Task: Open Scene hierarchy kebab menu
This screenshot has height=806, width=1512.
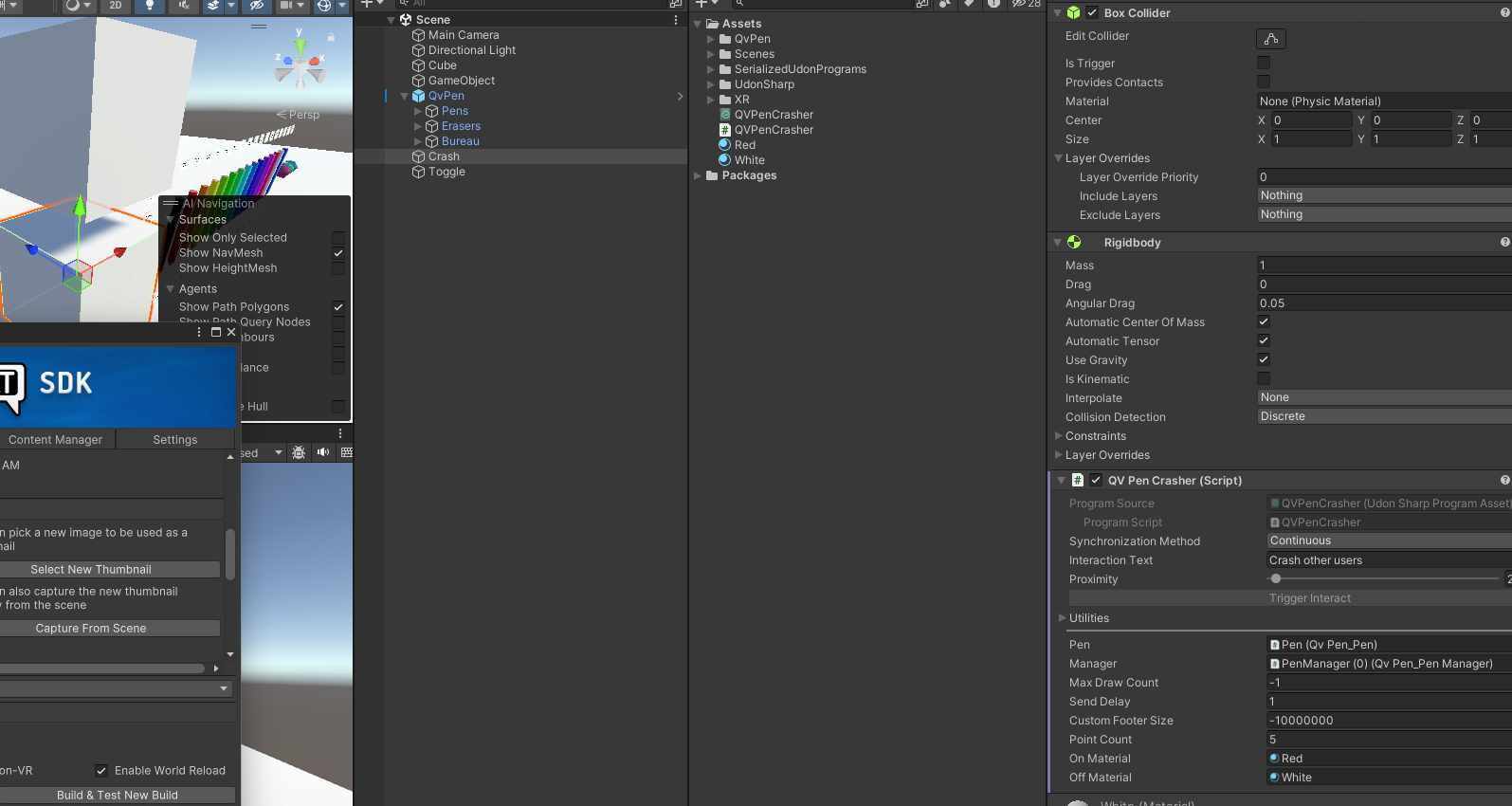Action: pyautogui.click(x=676, y=20)
